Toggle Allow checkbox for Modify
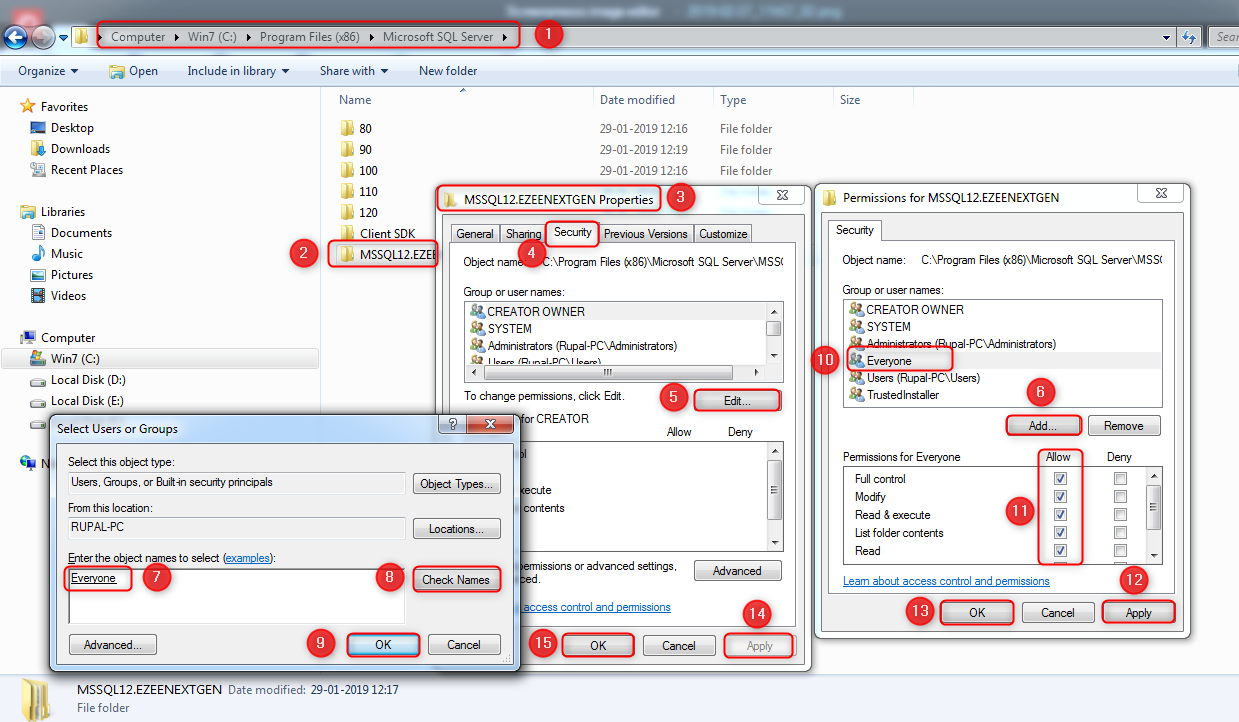This screenshot has width=1239, height=722. 1060,497
